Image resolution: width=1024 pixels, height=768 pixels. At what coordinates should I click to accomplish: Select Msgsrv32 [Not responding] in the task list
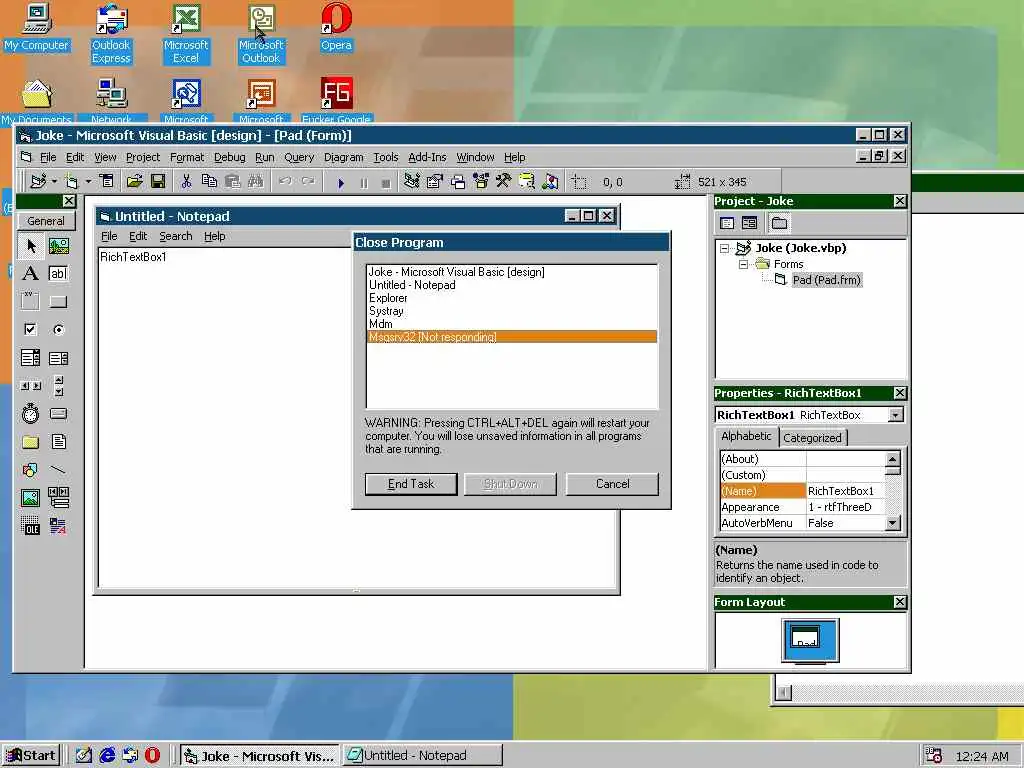pyautogui.click(x=512, y=337)
